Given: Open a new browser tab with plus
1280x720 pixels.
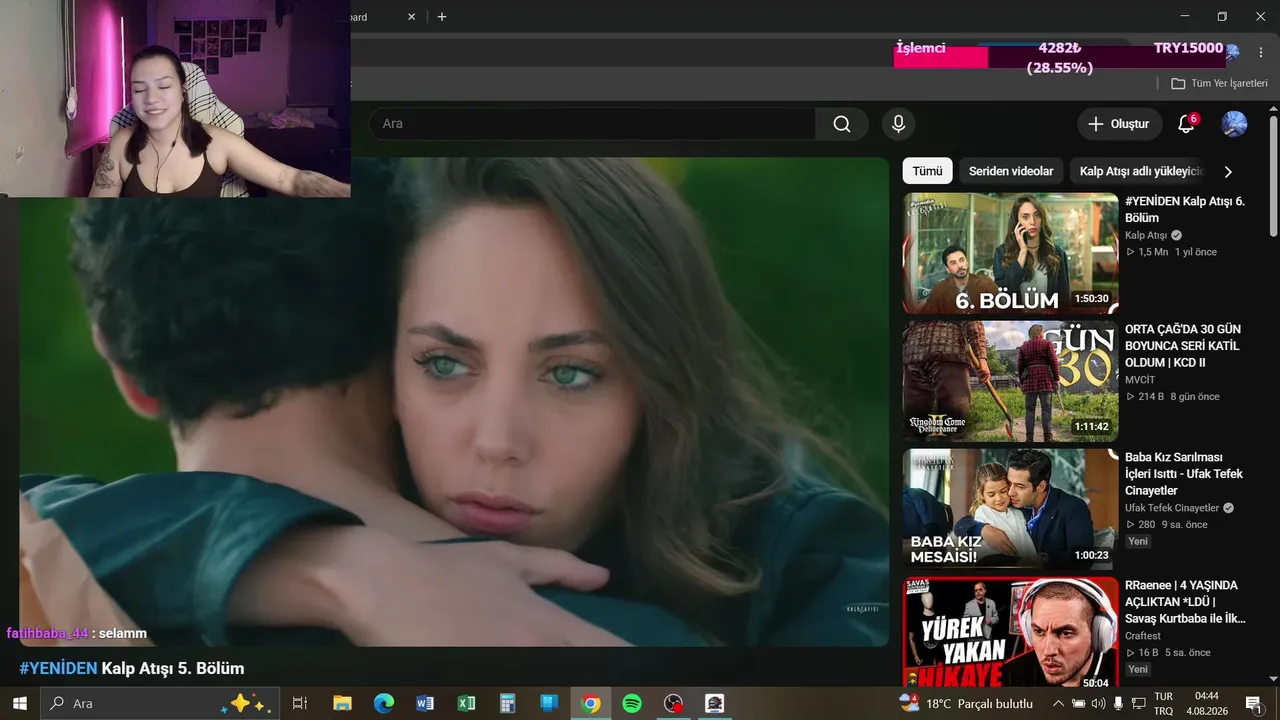Looking at the screenshot, I should [x=442, y=17].
